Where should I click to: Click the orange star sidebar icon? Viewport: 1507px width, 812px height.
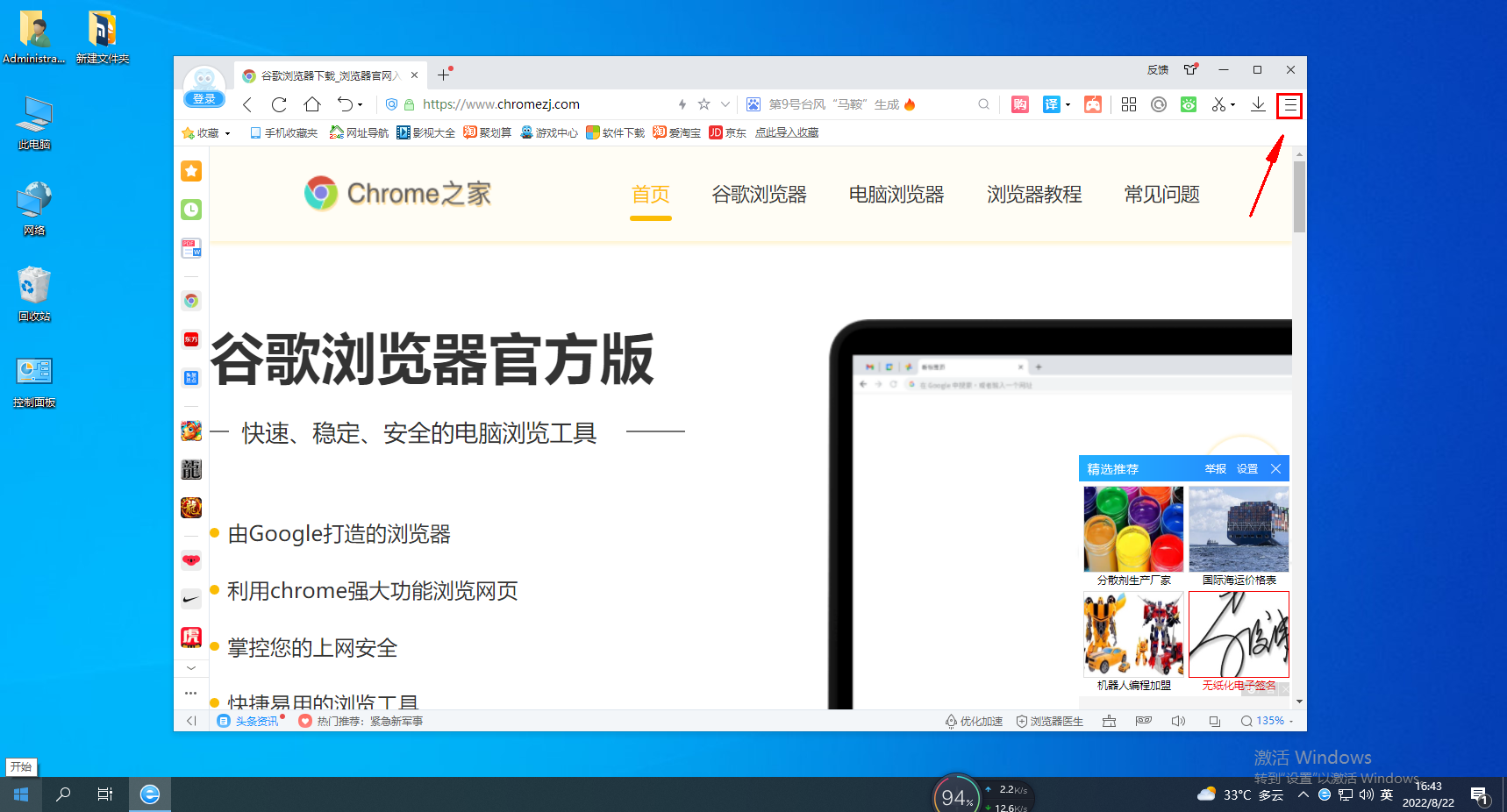pyautogui.click(x=191, y=171)
